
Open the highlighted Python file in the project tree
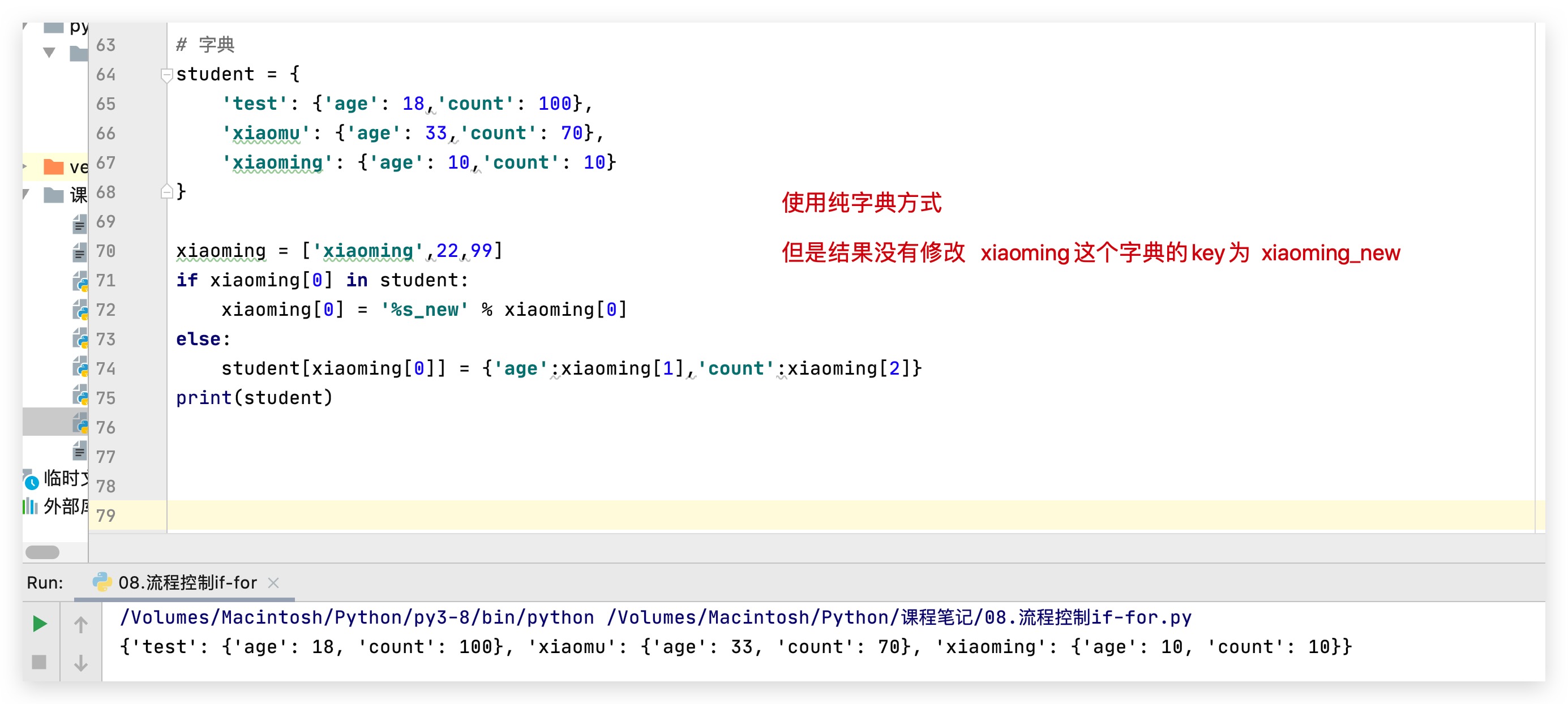[x=80, y=422]
